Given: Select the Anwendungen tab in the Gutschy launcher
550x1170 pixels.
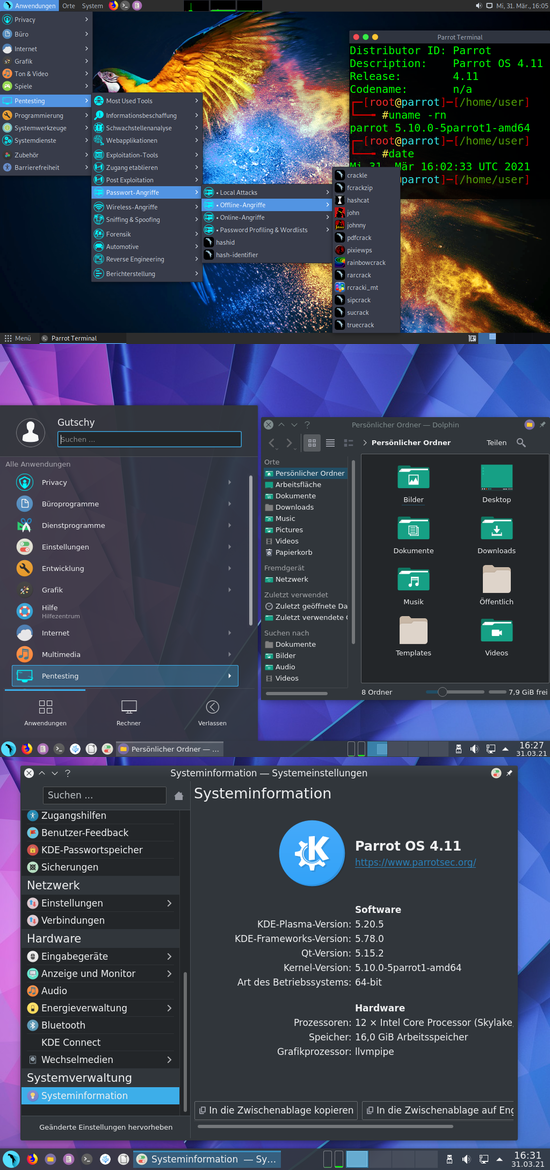Looking at the screenshot, I should 46,713.
